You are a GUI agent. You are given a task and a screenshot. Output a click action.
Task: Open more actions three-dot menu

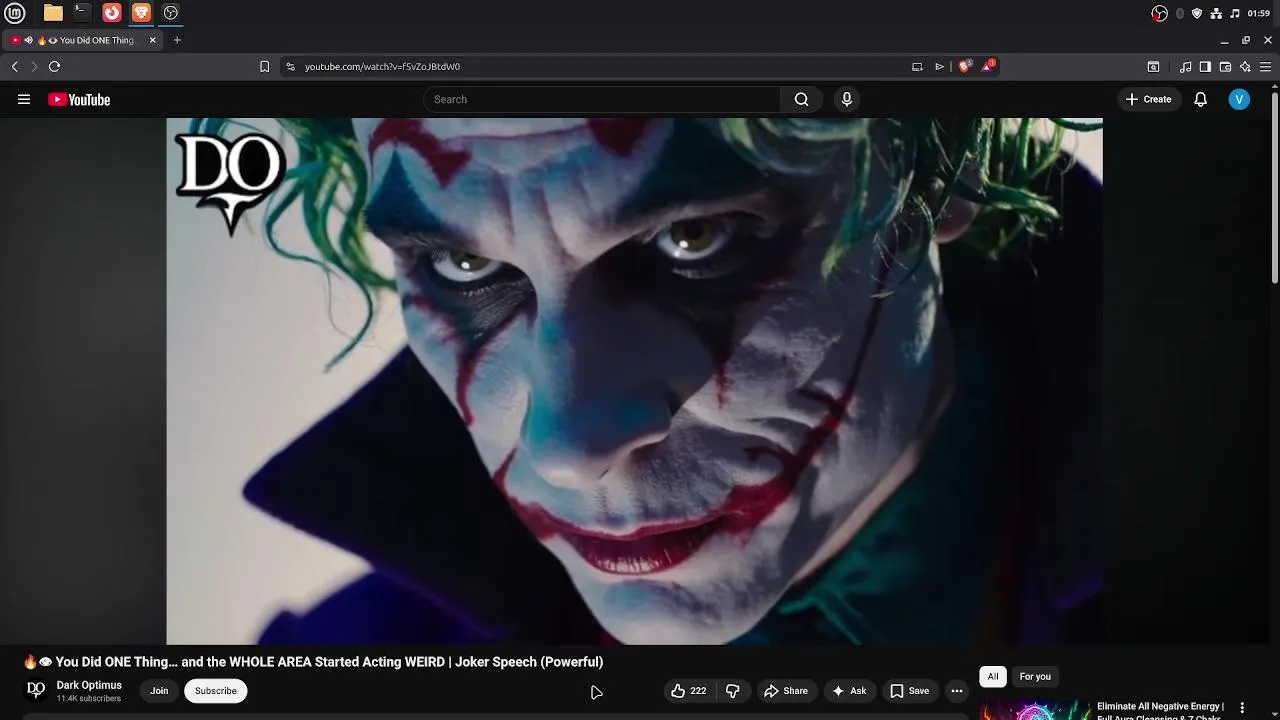[957, 691]
